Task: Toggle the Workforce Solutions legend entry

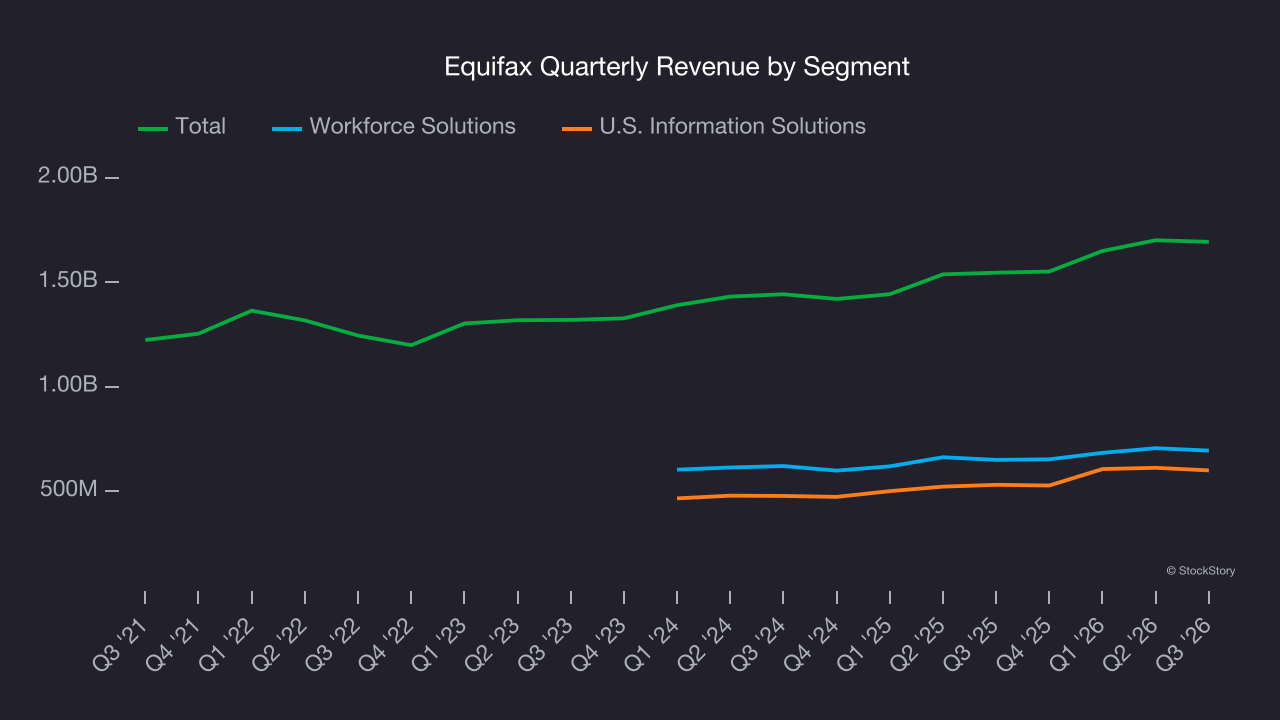Action: (x=394, y=127)
